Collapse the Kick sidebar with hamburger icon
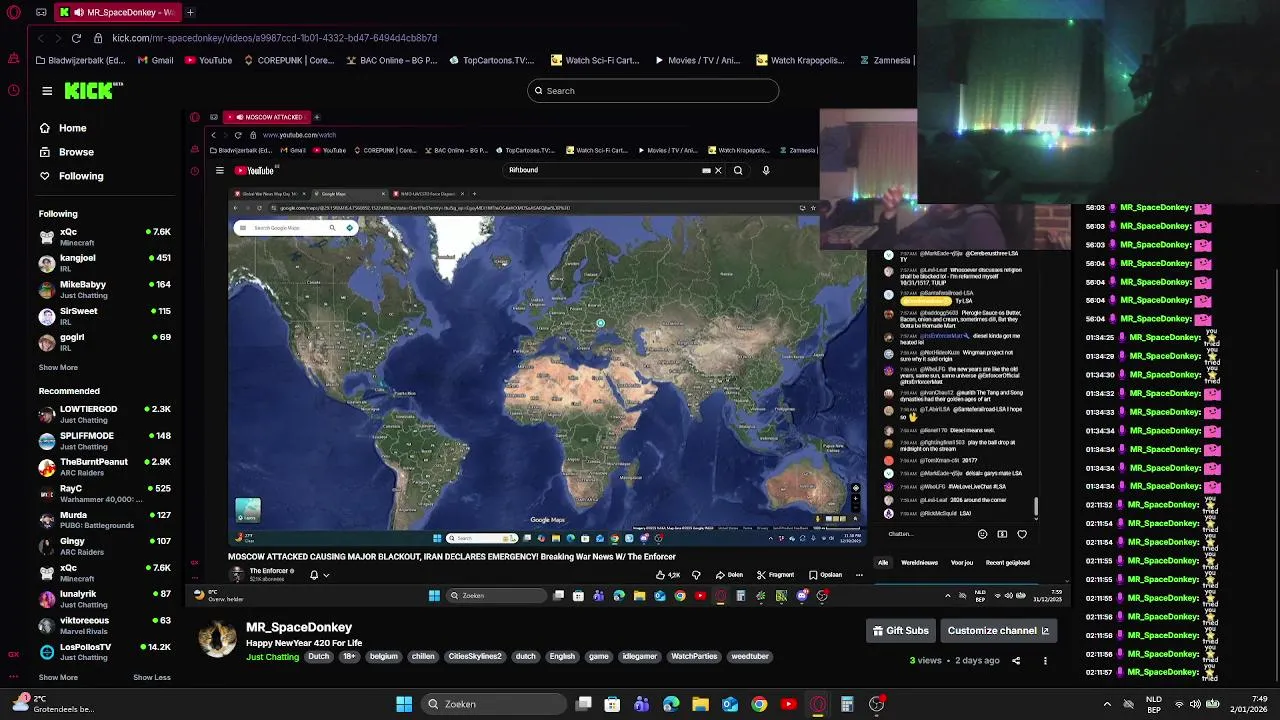Image resolution: width=1280 pixels, height=720 pixels. point(47,91)
